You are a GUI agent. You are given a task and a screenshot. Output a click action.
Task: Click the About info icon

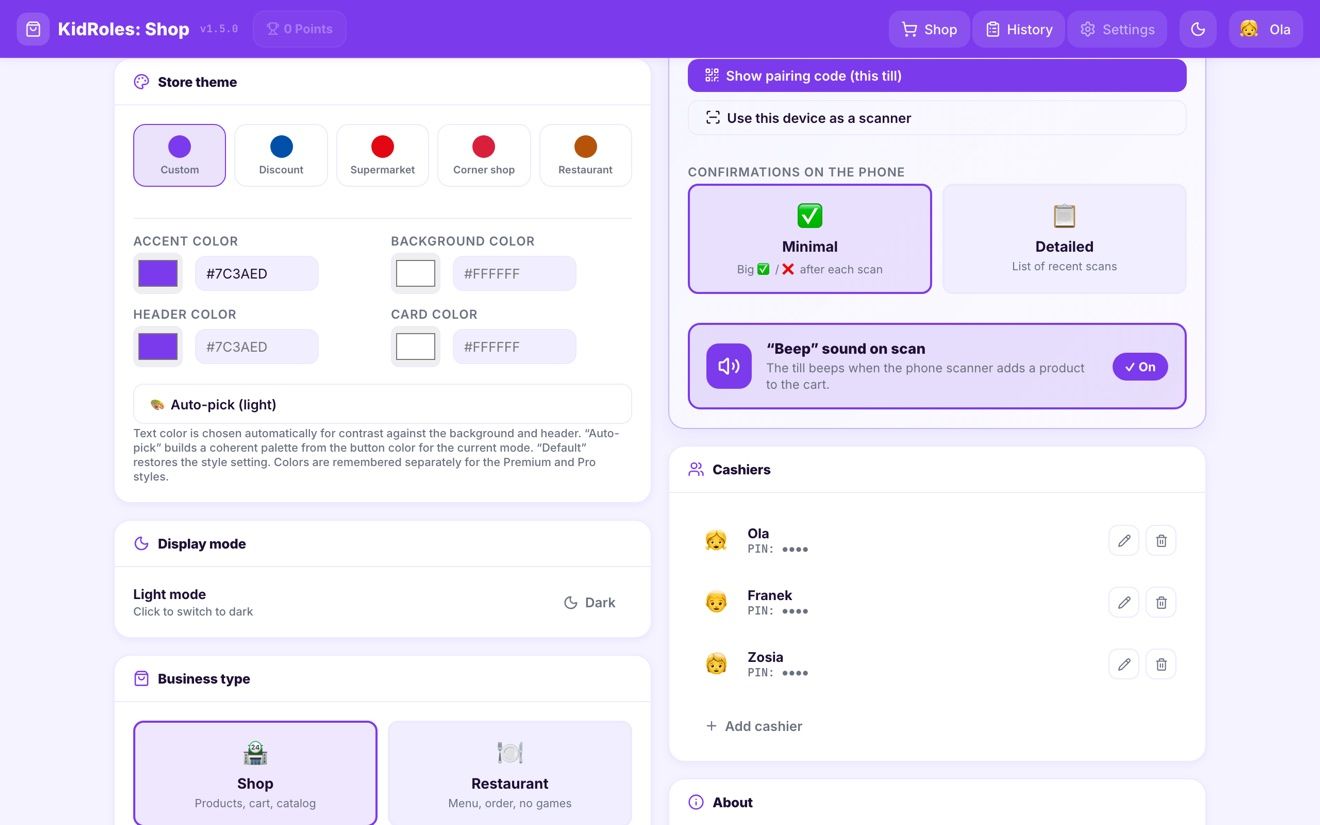696,802
